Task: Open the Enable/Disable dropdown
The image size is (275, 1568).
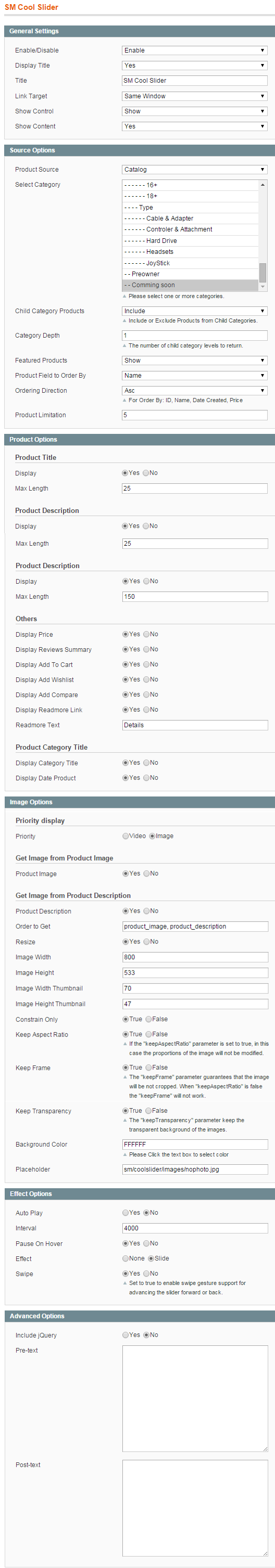Action: [x=194, y=50]
